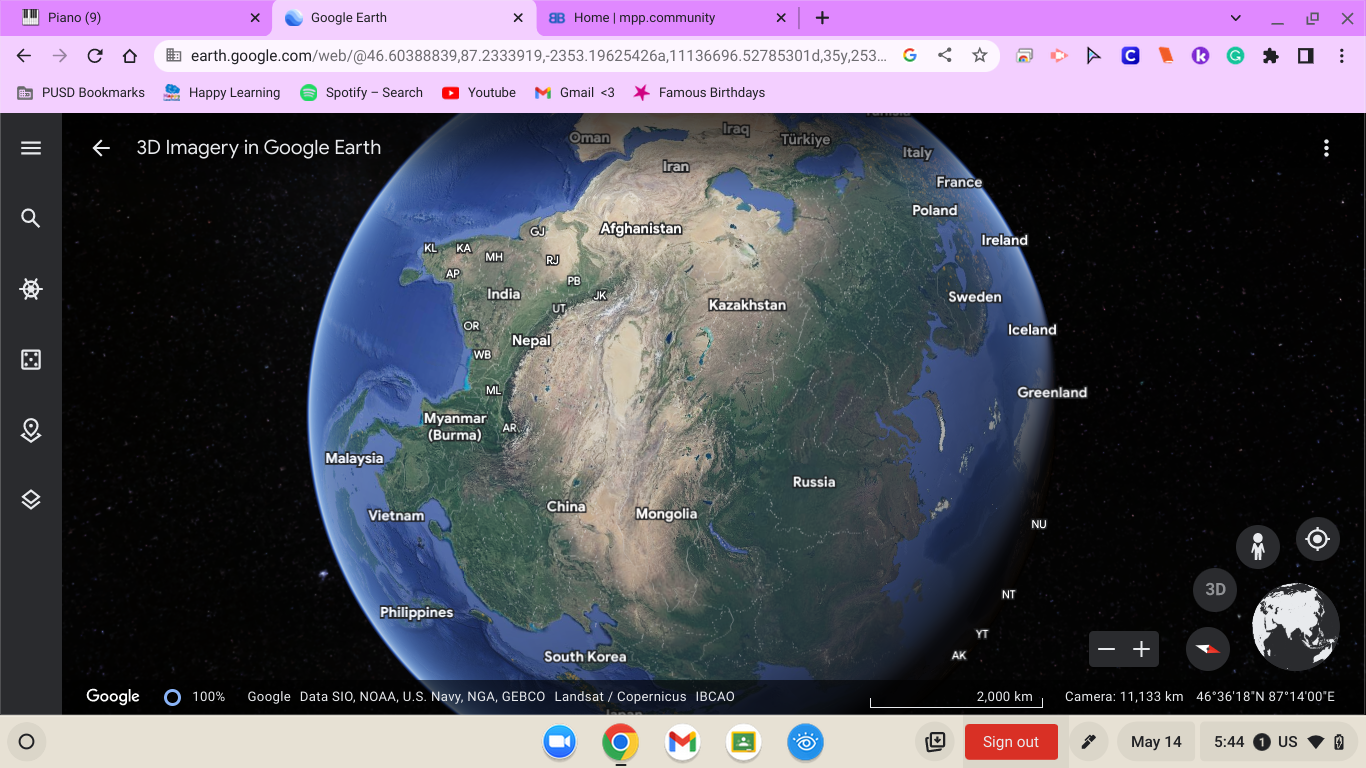Click the Sign out button

coord(1011,742)
